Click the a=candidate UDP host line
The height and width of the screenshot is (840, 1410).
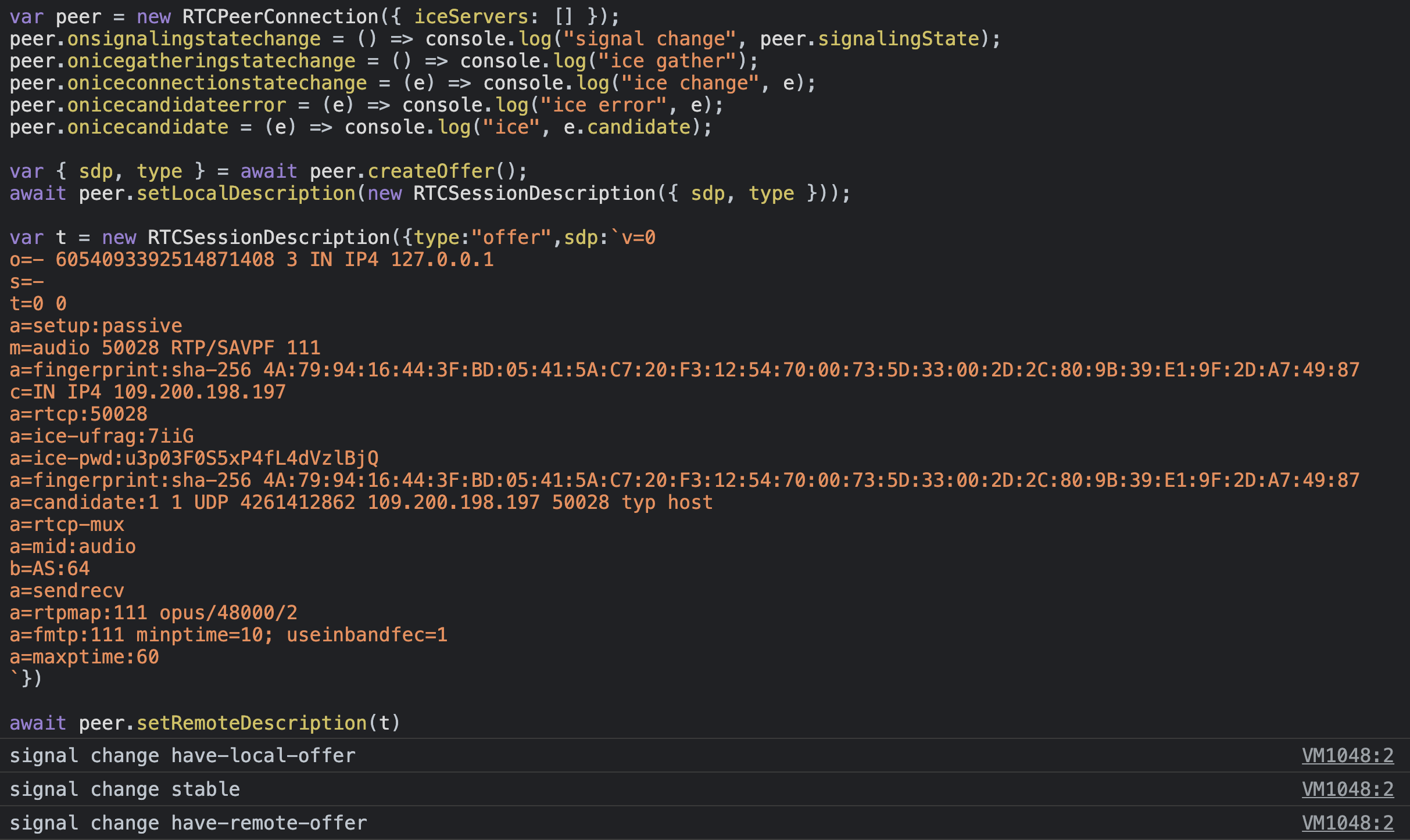coord(360,502)
